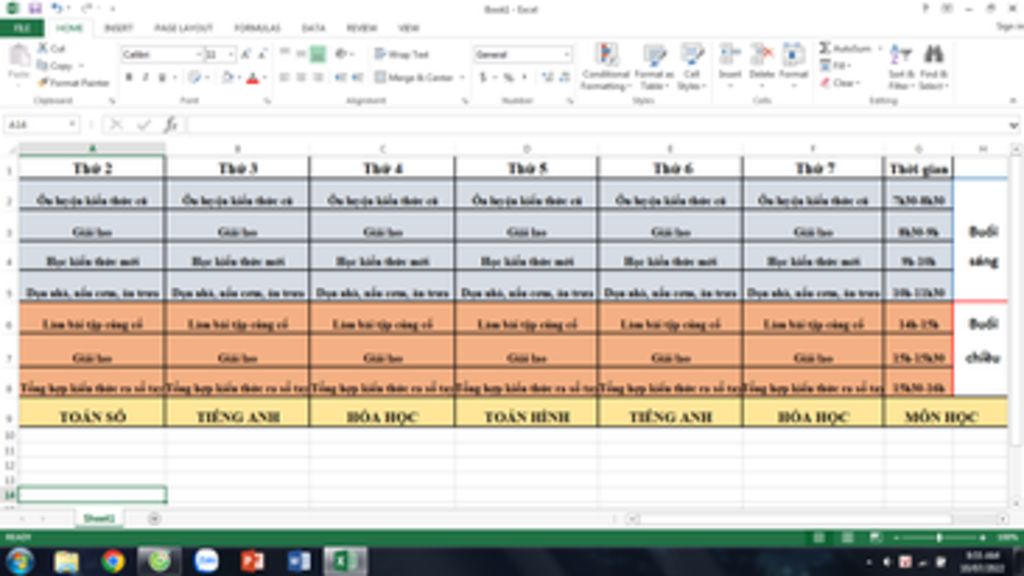Click the Undo icon in quick access toolbar

(x=57, y=8)
